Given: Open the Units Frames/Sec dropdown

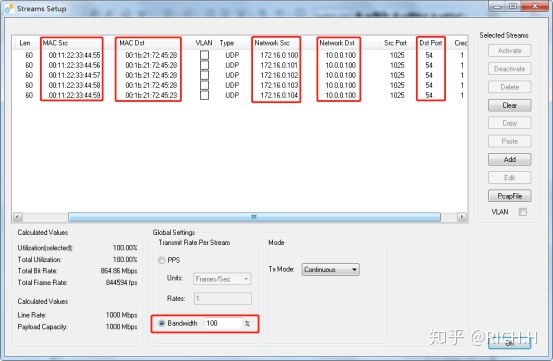Looking at the screenshot, I should pos(222,279).
